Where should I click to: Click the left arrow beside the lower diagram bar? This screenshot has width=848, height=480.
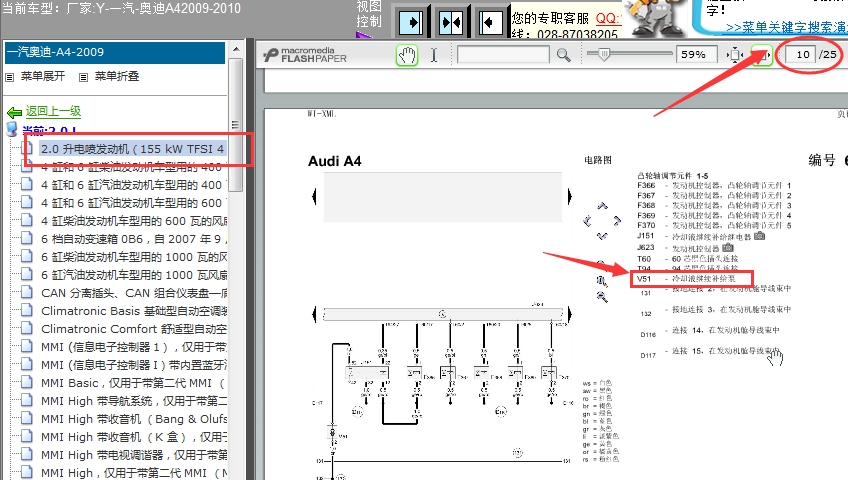[314, 314]
